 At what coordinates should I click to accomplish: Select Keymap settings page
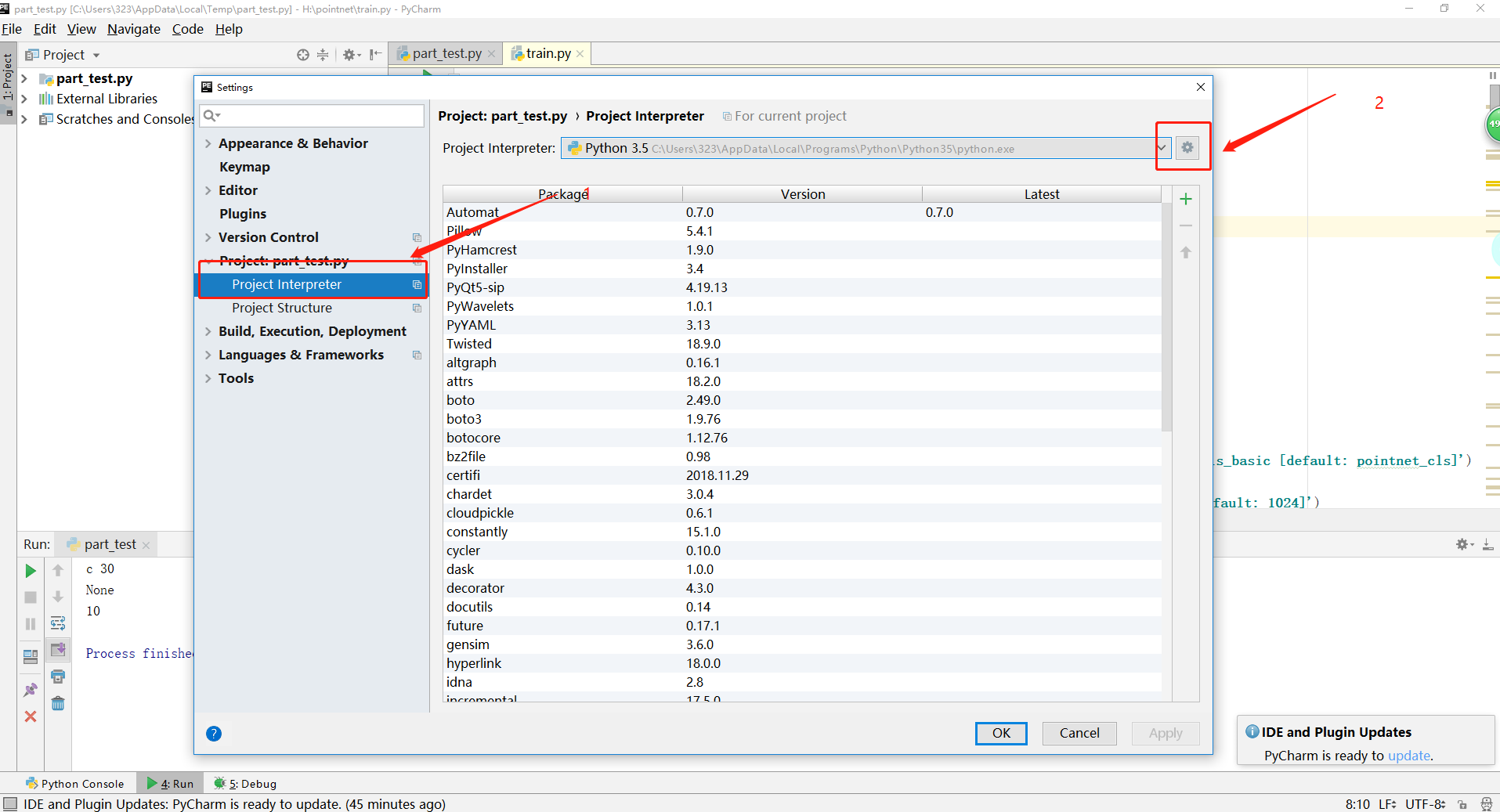tap(244, 167)
